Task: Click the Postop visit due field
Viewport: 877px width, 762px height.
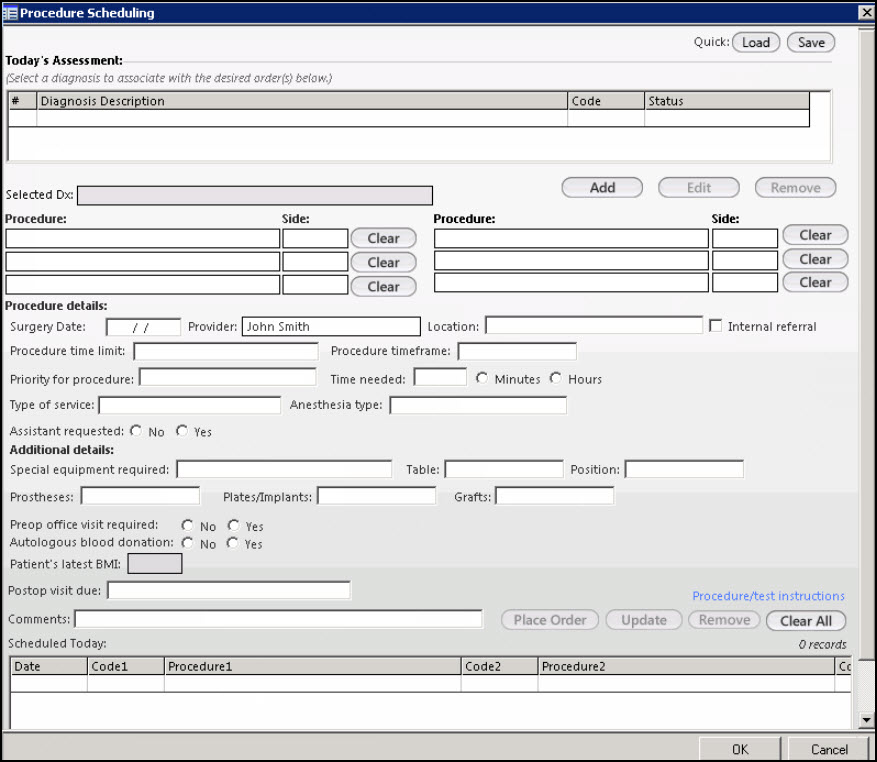Action: pos(229,591)
